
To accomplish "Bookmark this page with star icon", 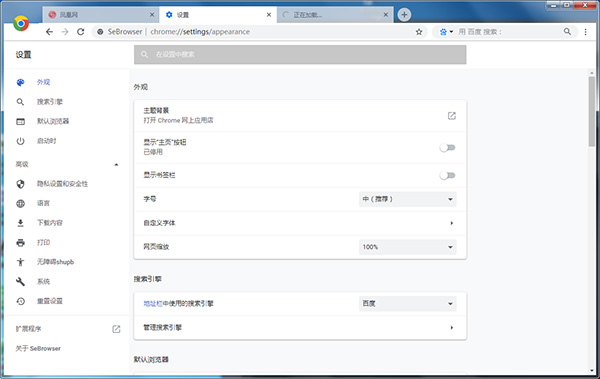I will click(419, 32).
